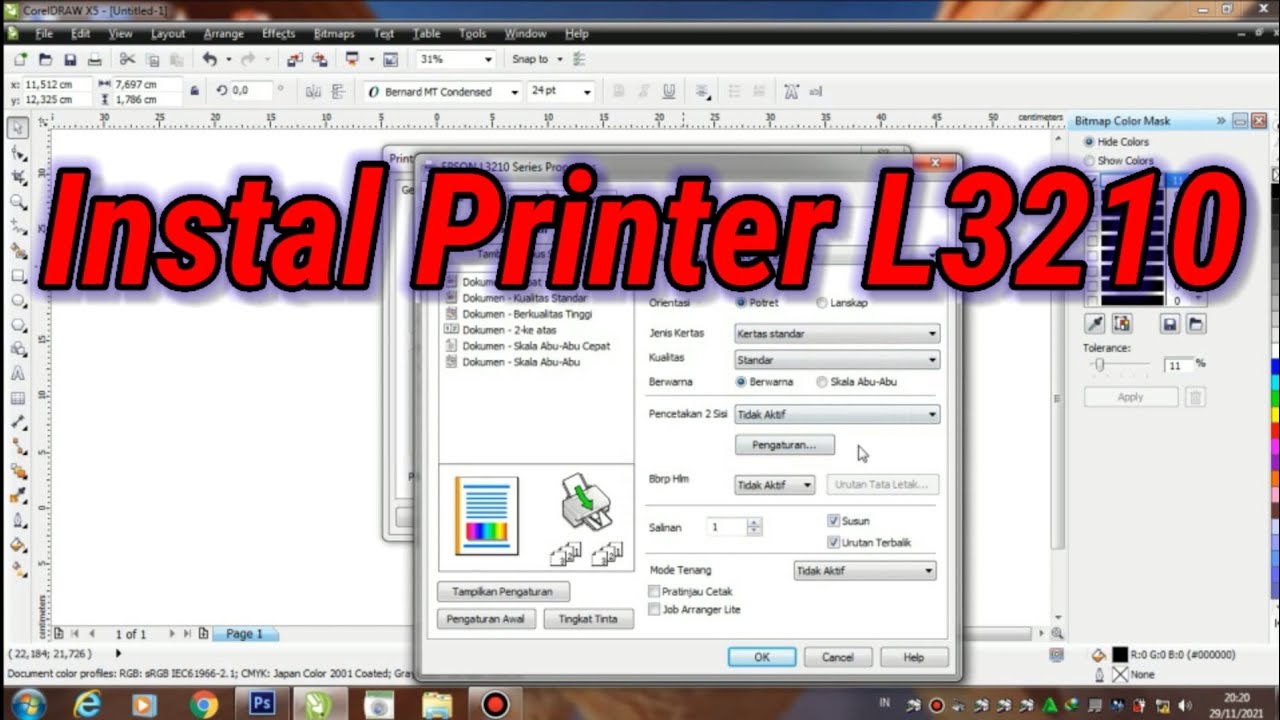Enable the Job Arranger Lite checkbox
Image resolution: width=1280 pixels, height=720 pixels.
[654, 609]
